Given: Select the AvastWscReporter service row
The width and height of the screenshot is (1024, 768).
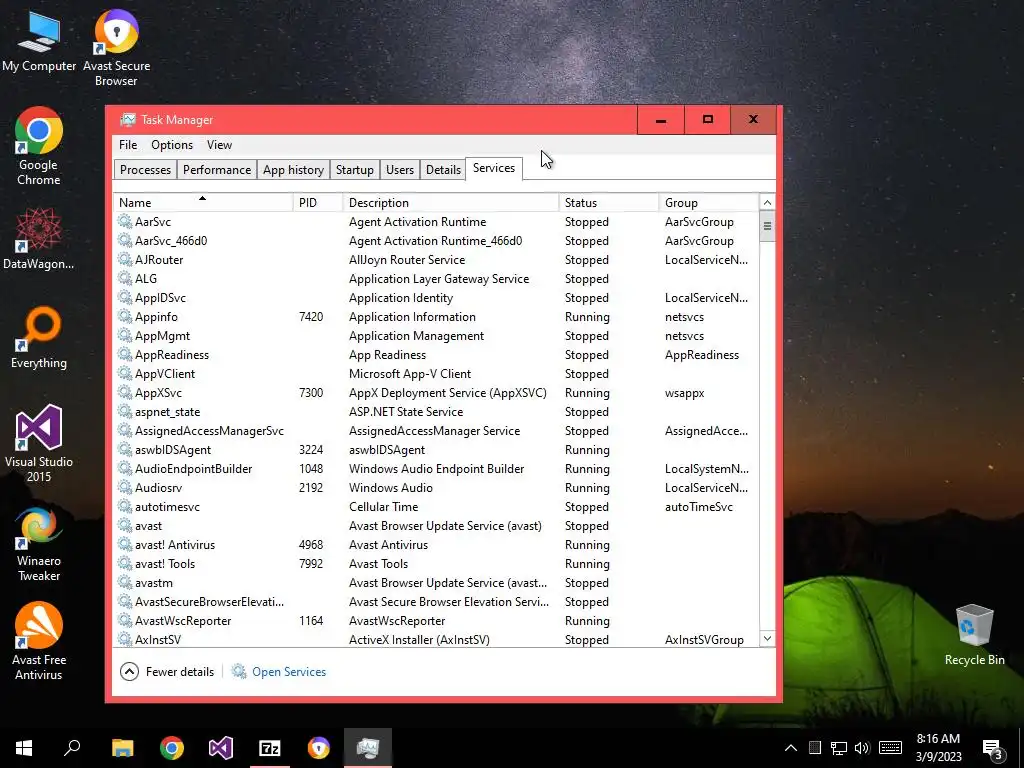Looking at the screenshot, I should click(x=436, y=620).
